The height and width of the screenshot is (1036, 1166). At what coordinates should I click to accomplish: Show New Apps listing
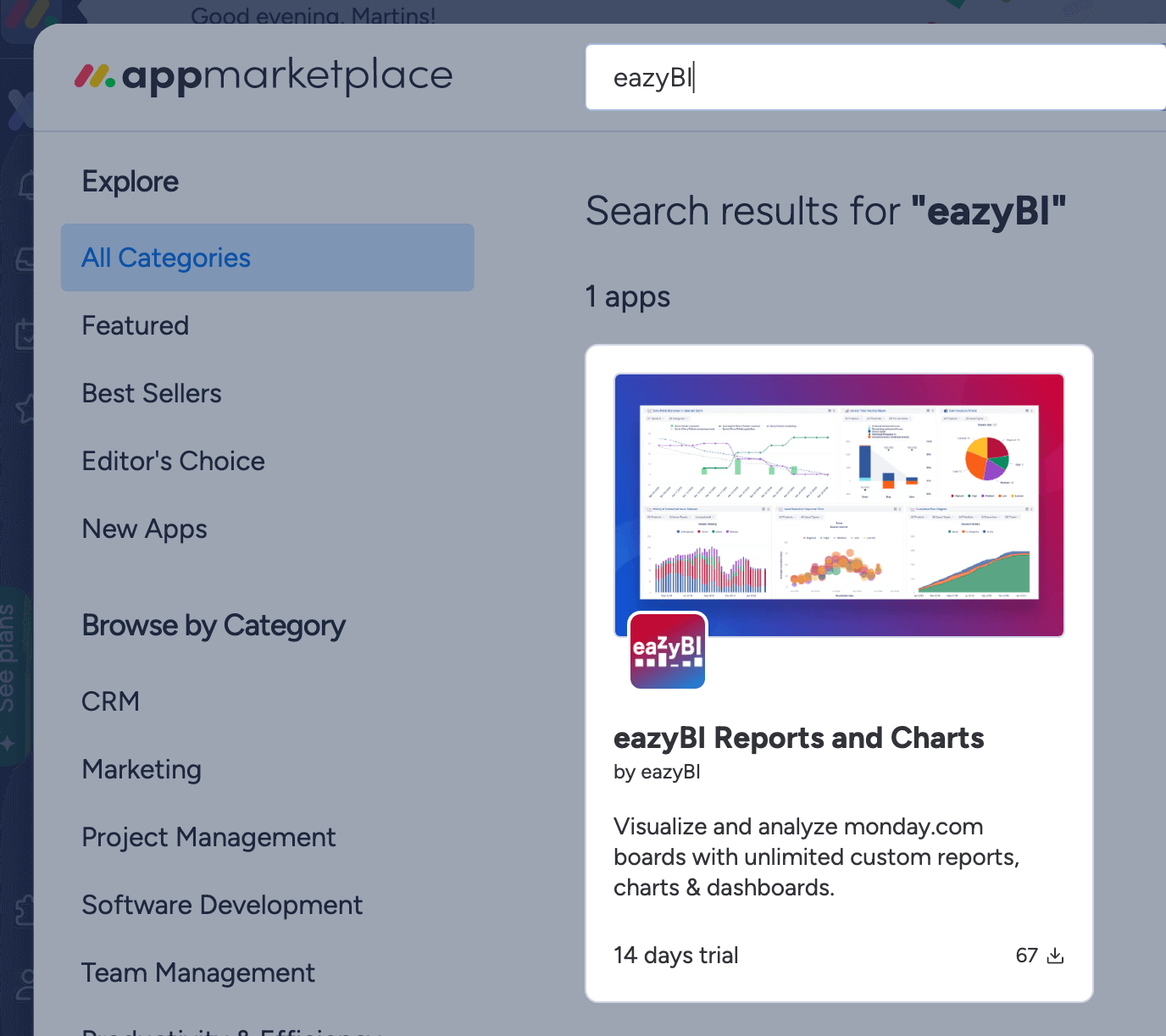145,529
